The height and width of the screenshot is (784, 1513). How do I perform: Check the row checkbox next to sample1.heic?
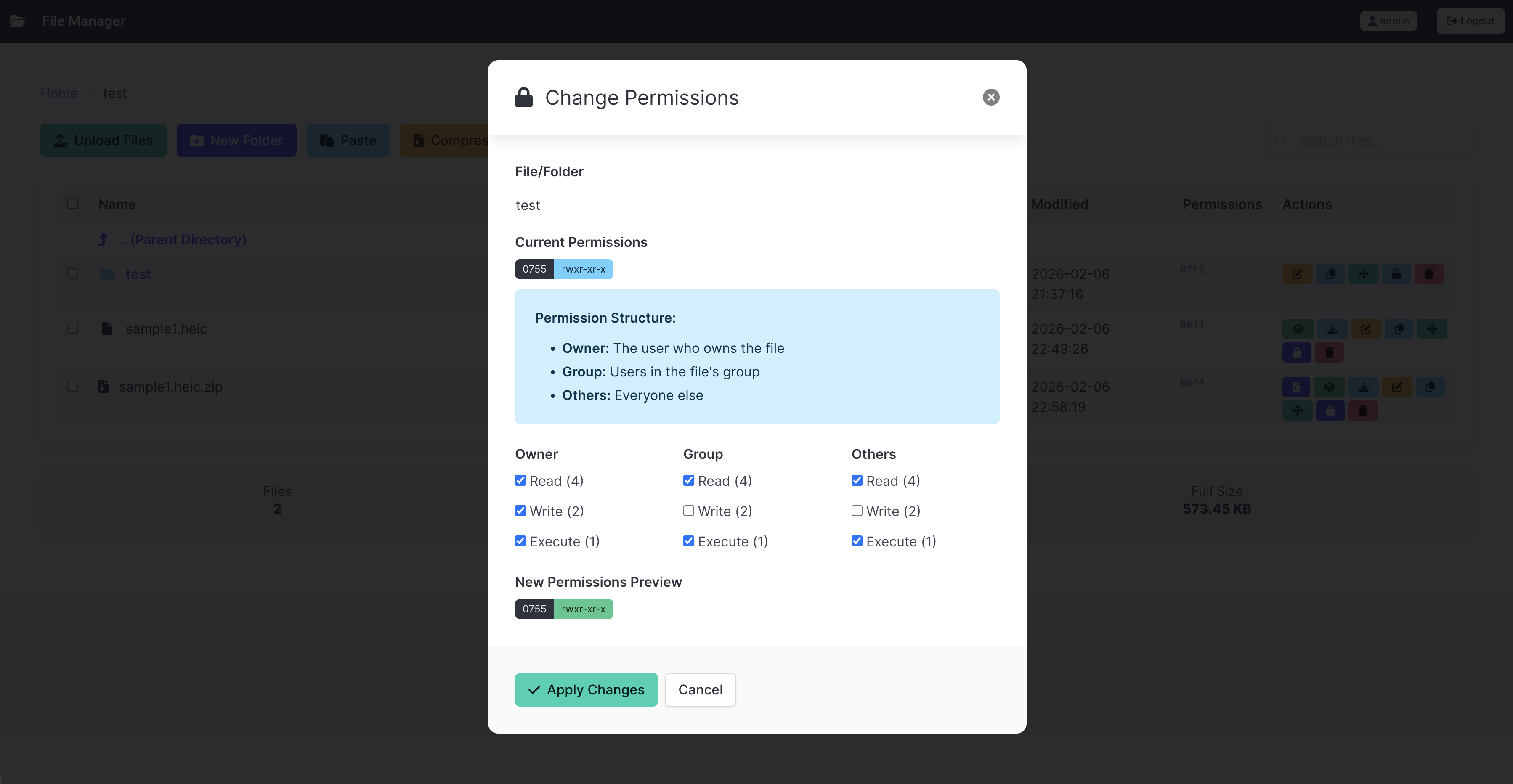click(x=73, y=328)
